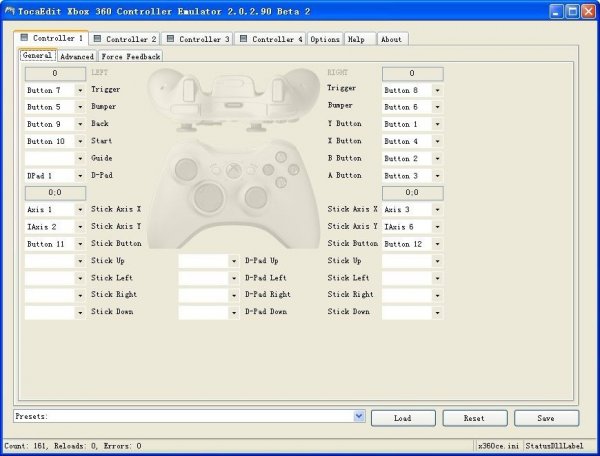The width and height of the screenshot is (600, 456).
Task: Open the About tab
Action: click(x=391, y=39)
